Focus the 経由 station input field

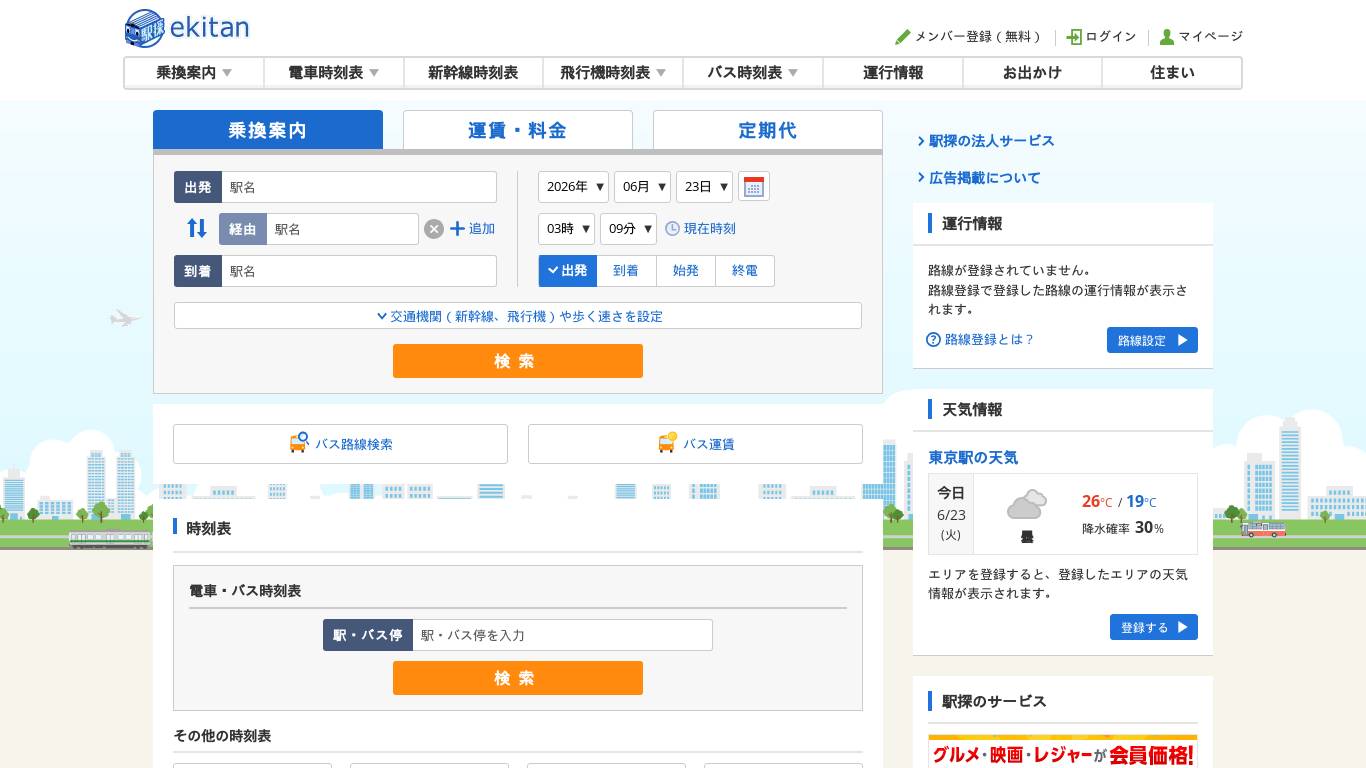[x=342, y=229]
